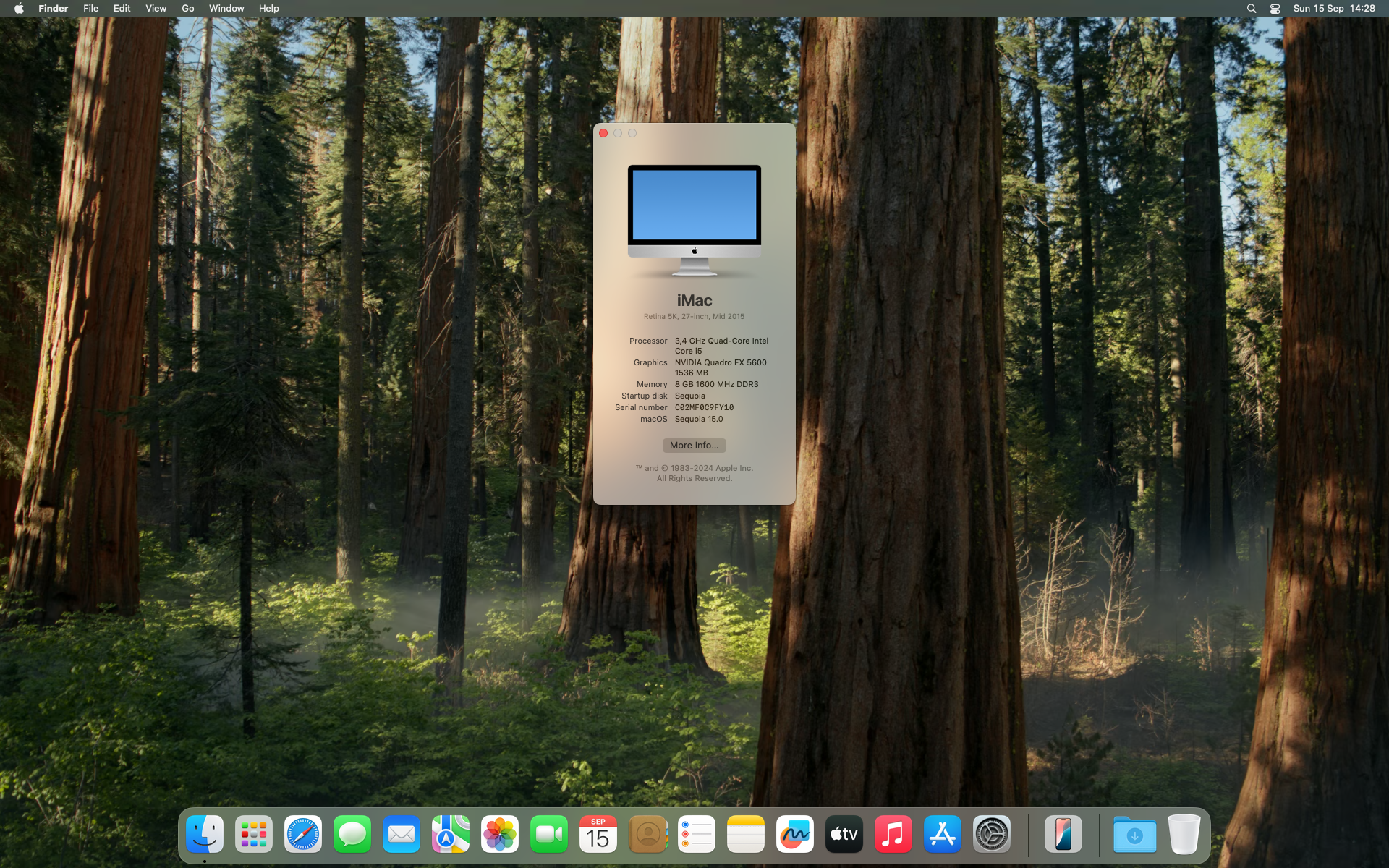Viewport: 1389px width, 868px height.
Task: Open FaceTime from the Dock
Action: coord(549,835)
